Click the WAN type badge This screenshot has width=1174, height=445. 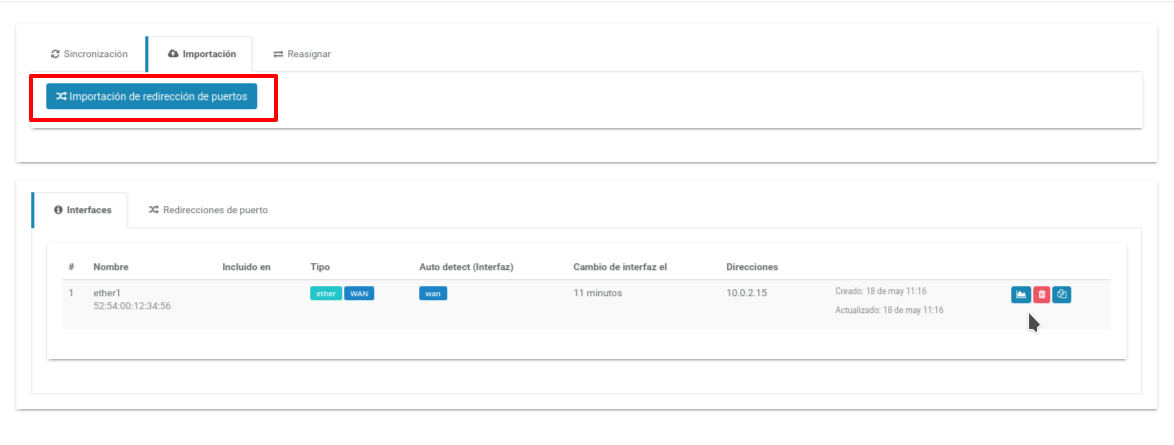pyautogui.click(x=359, y=294)
